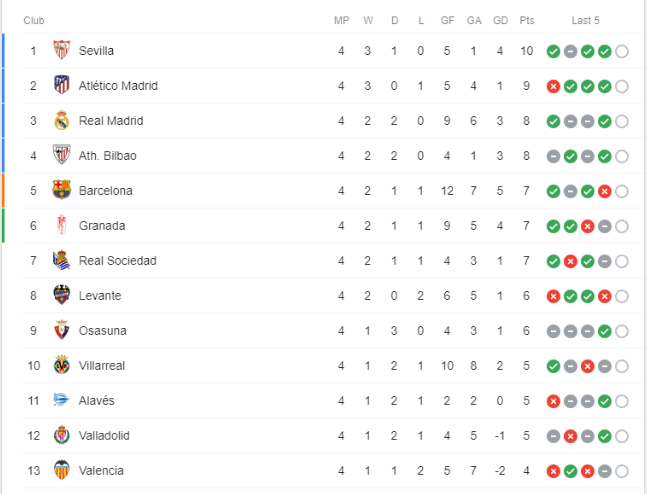Open the Valladolid team link

104,436
